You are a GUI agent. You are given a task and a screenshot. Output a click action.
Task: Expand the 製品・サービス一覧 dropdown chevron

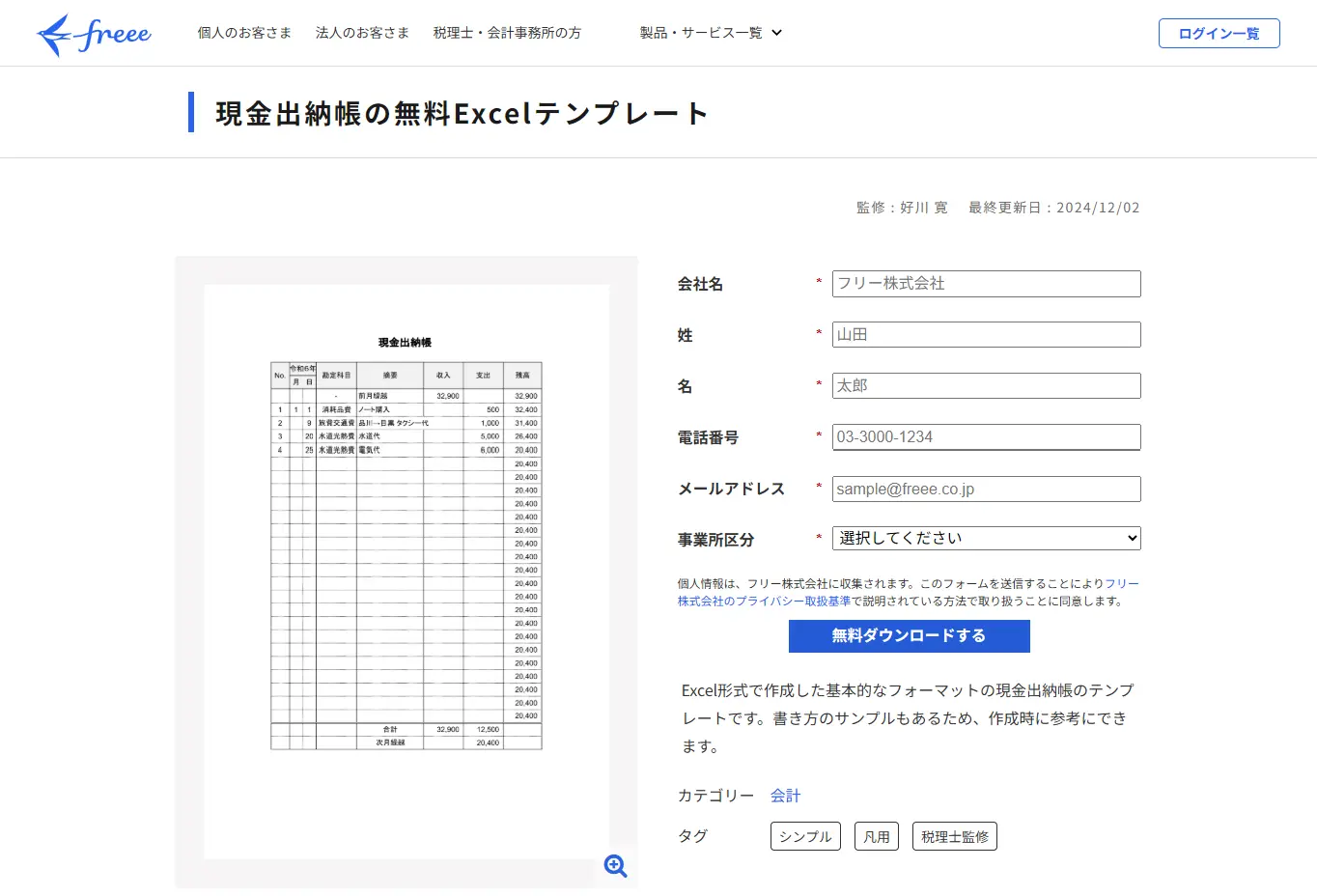[x=777, y=33]
